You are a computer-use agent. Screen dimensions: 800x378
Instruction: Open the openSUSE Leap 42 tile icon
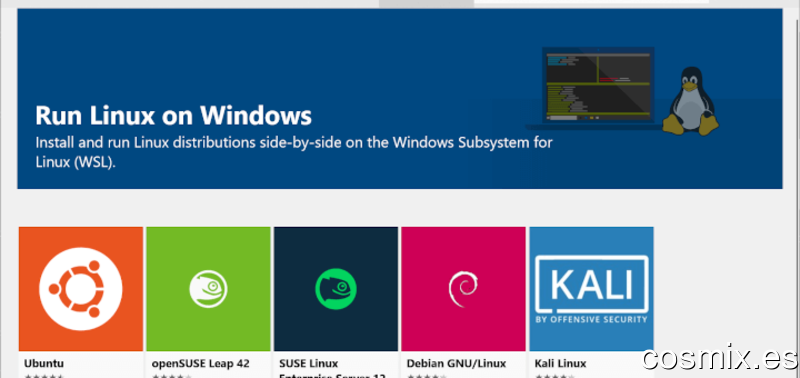tap(208, 289)
